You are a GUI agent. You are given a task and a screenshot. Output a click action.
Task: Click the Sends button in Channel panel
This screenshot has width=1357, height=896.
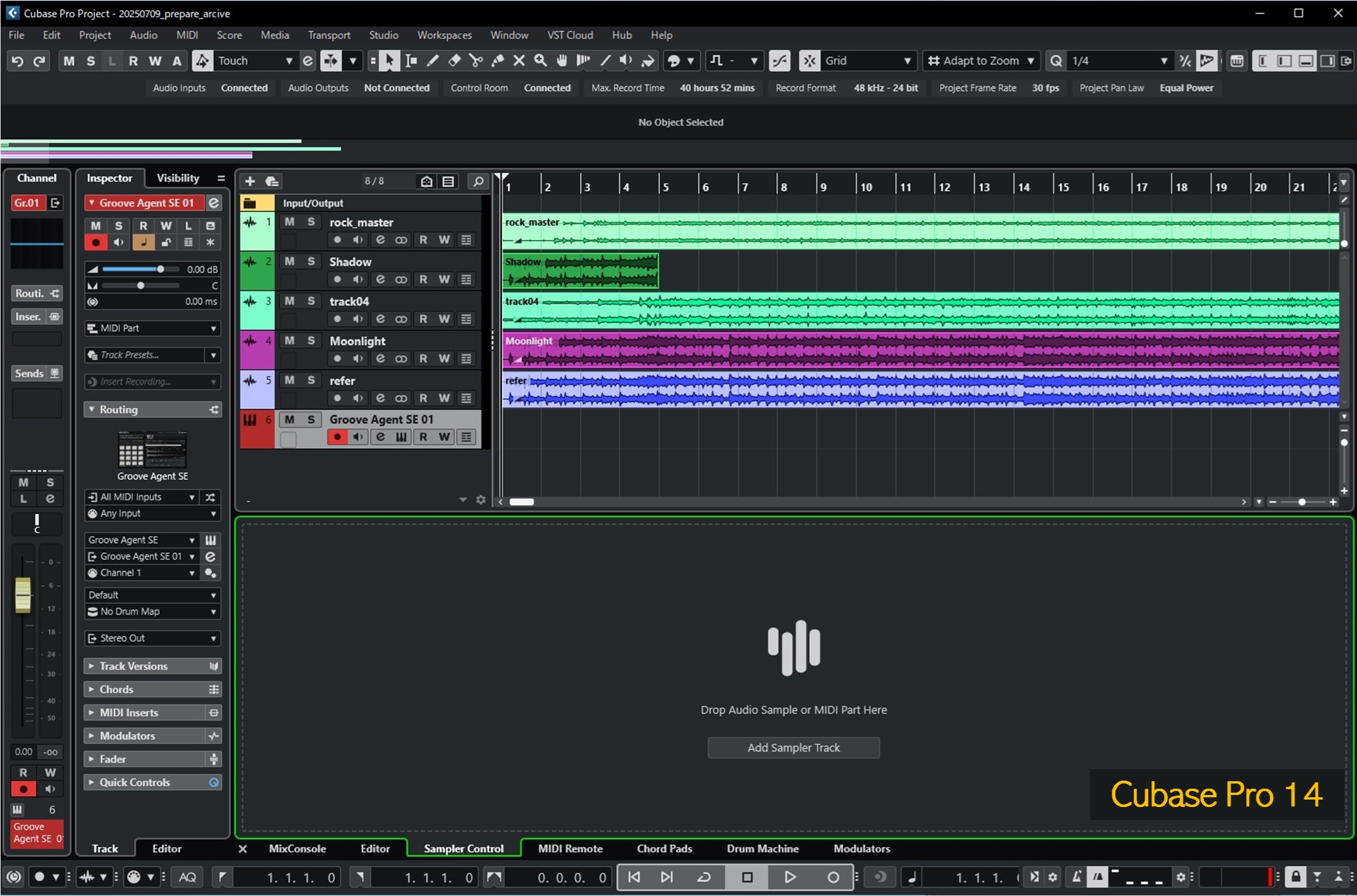coord(37,374)
